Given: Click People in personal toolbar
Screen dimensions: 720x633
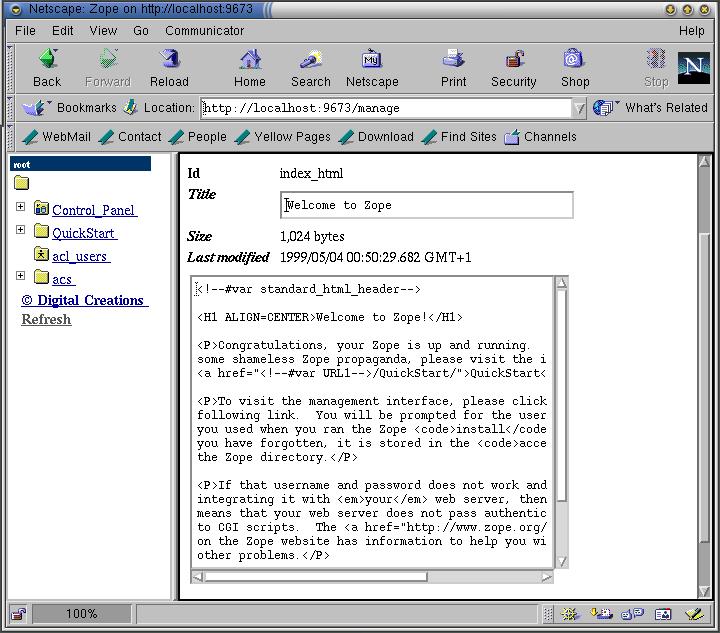Looking at the screenshot, I should tap(197, 137).
